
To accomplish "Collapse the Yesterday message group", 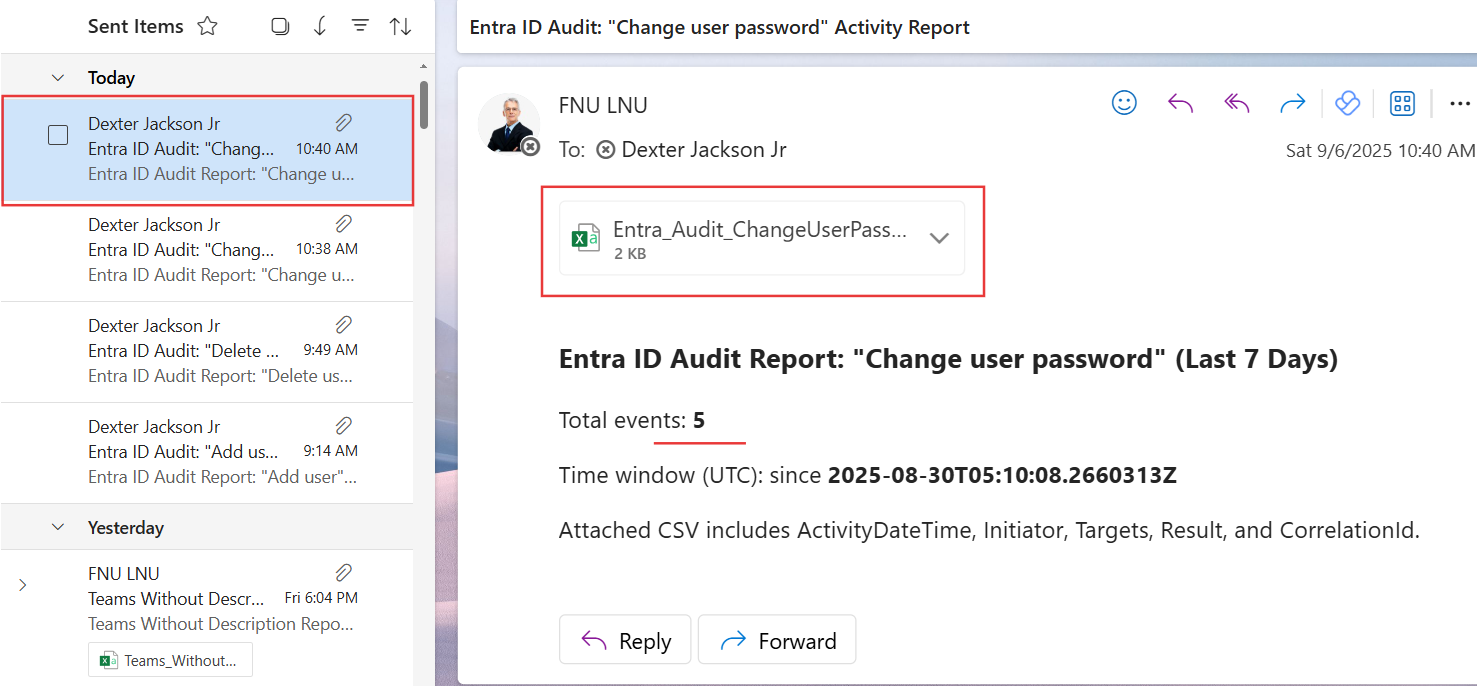I will 58,527.
